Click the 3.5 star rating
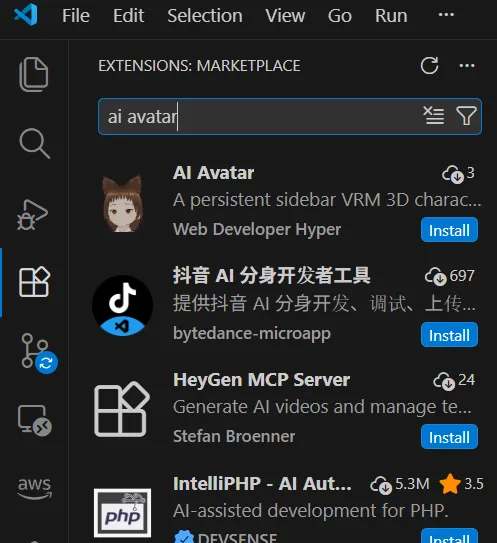Image resolution: width=497 pixels, height=543 pixels. click(461, 483)
